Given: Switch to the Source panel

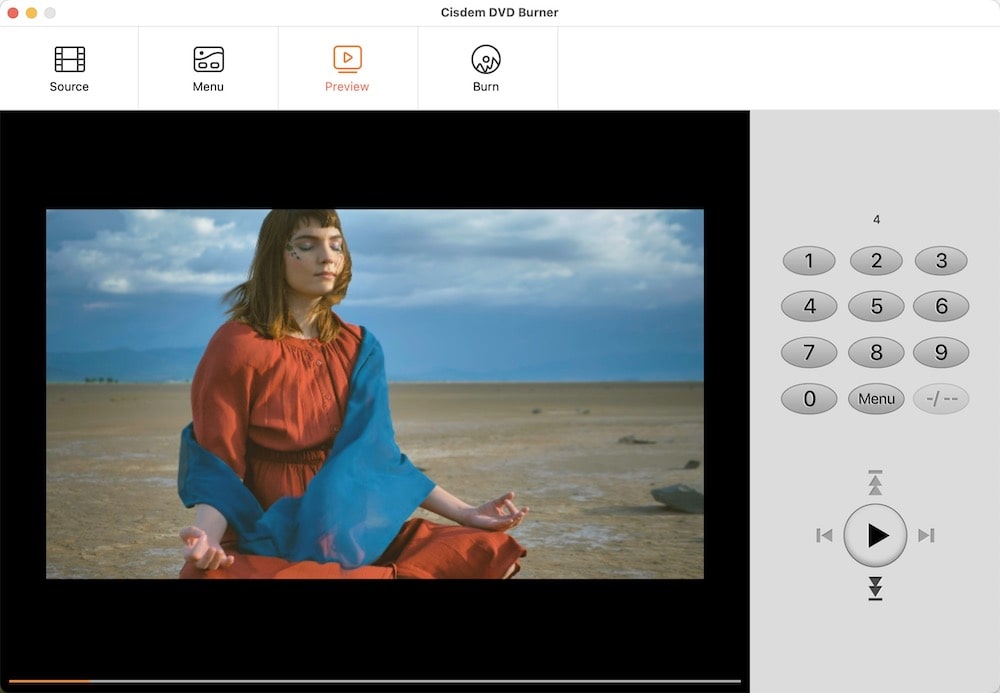Looking at the screenshot, I should pyautogui.click(x=68, y=67).
